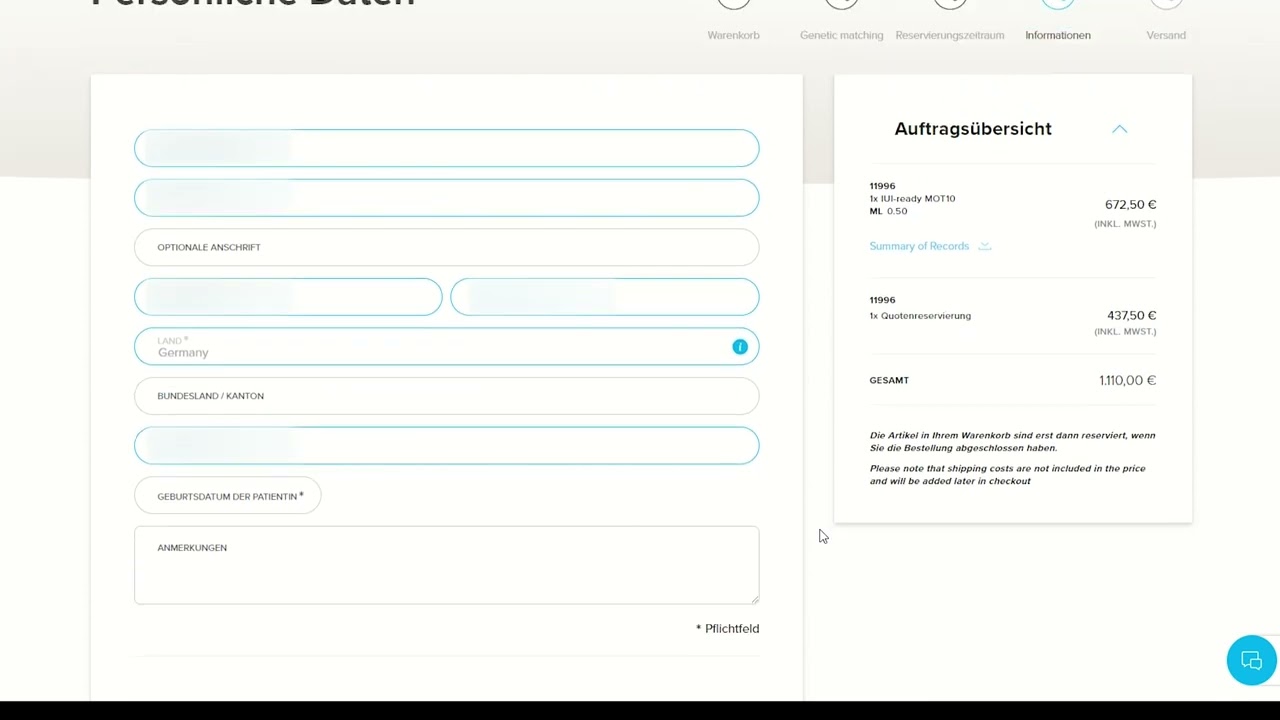Click the '1x Quotenreservierung' item text

(x=920, y=316)
